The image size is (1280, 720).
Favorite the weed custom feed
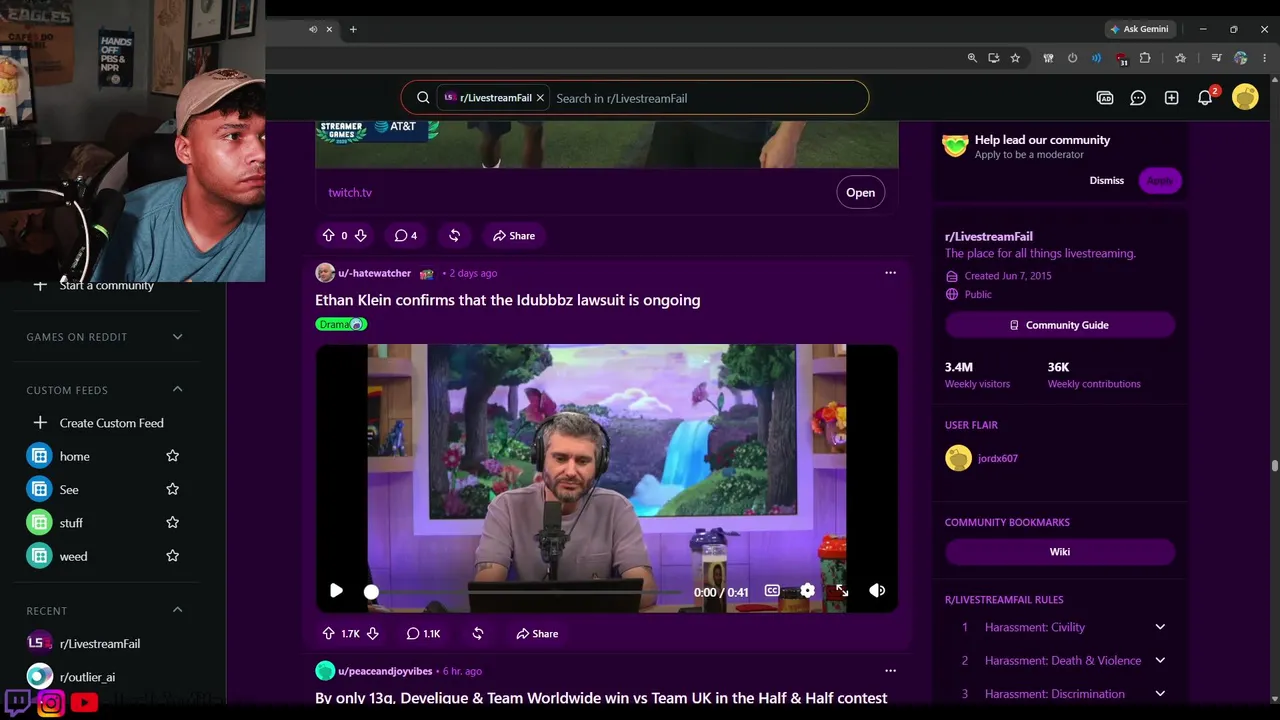172,555
